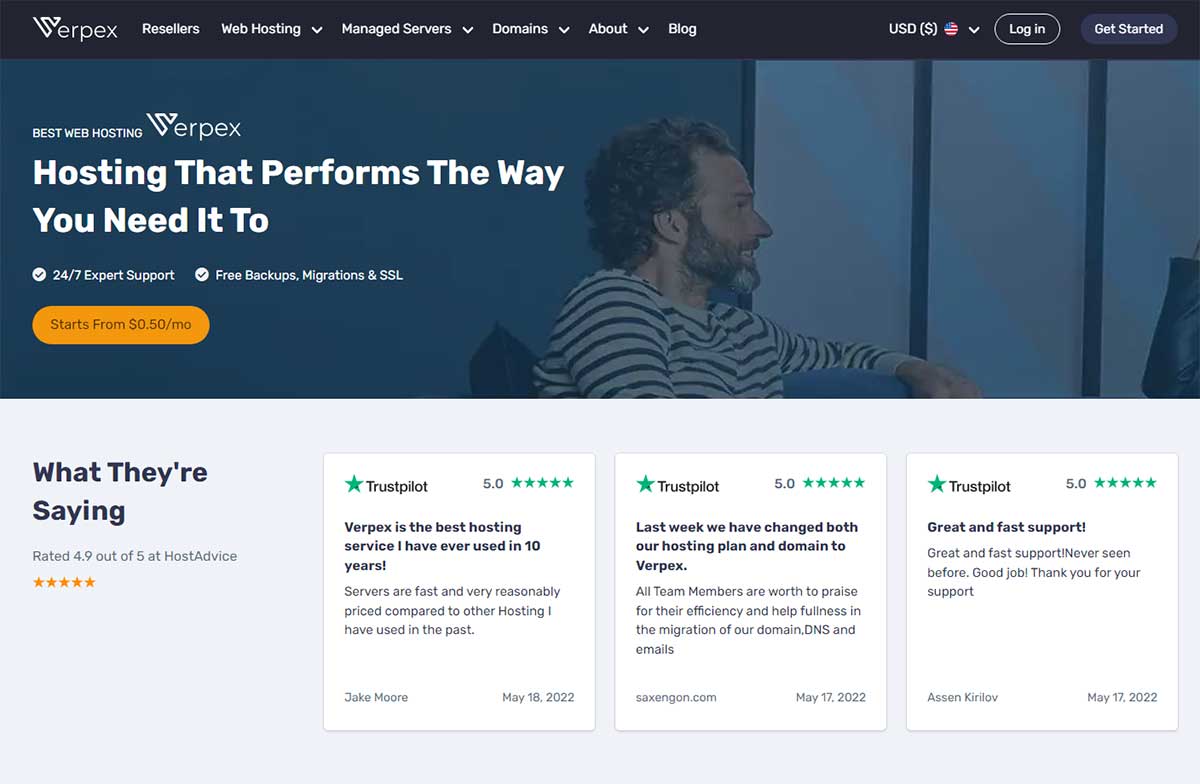Expand the Domains menu chevron
Screen dimensions: 1200x784
coord(564,30)
